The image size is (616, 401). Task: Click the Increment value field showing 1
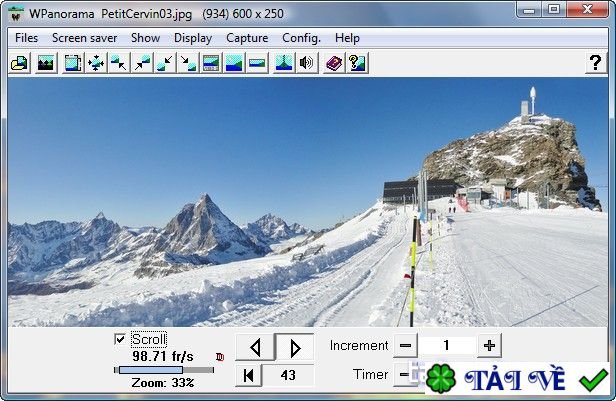point(447,346)
